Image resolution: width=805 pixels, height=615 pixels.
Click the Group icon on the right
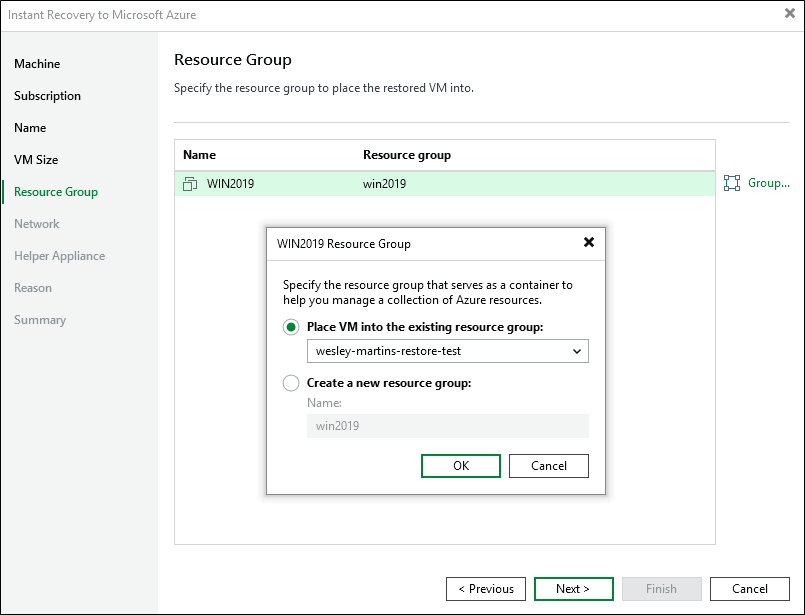pyautogui.click(x=732, y=183)
